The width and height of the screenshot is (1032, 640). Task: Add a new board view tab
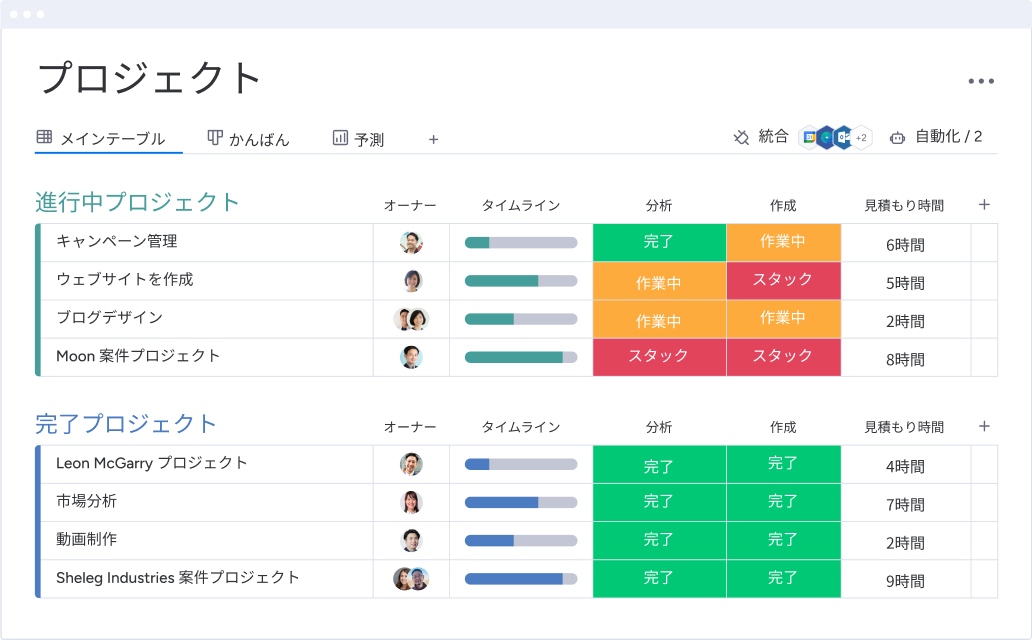[x=433, y=140]
